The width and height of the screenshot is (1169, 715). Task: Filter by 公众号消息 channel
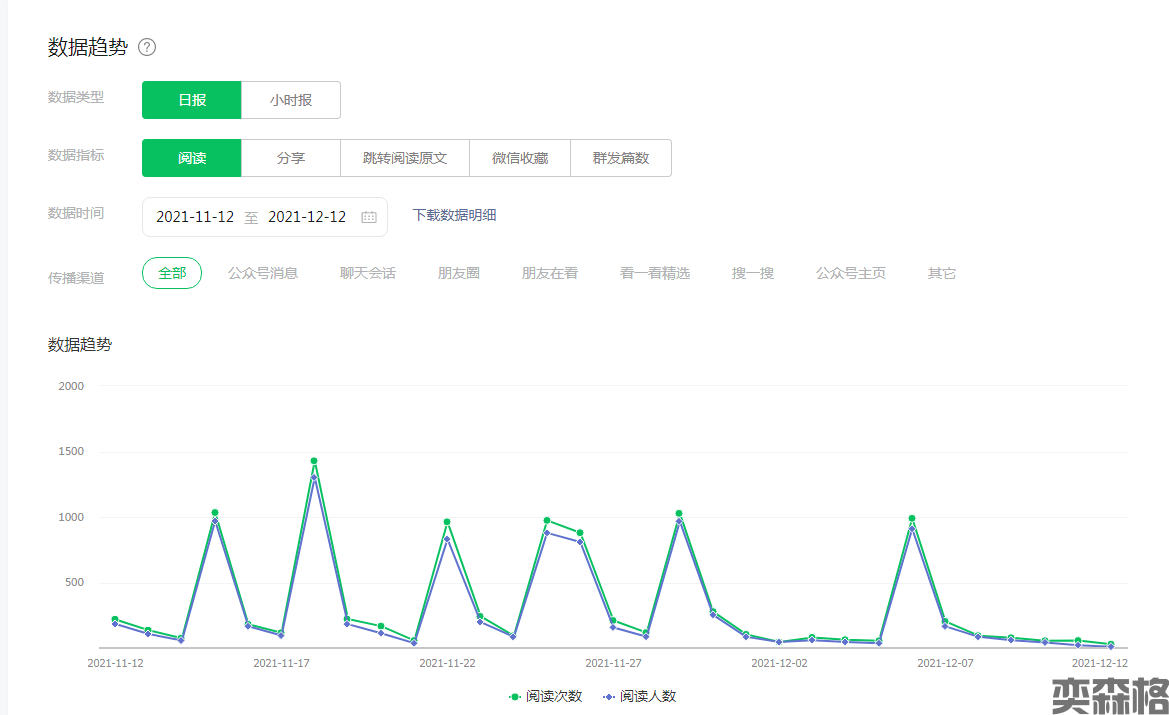[x=263, y=273]
